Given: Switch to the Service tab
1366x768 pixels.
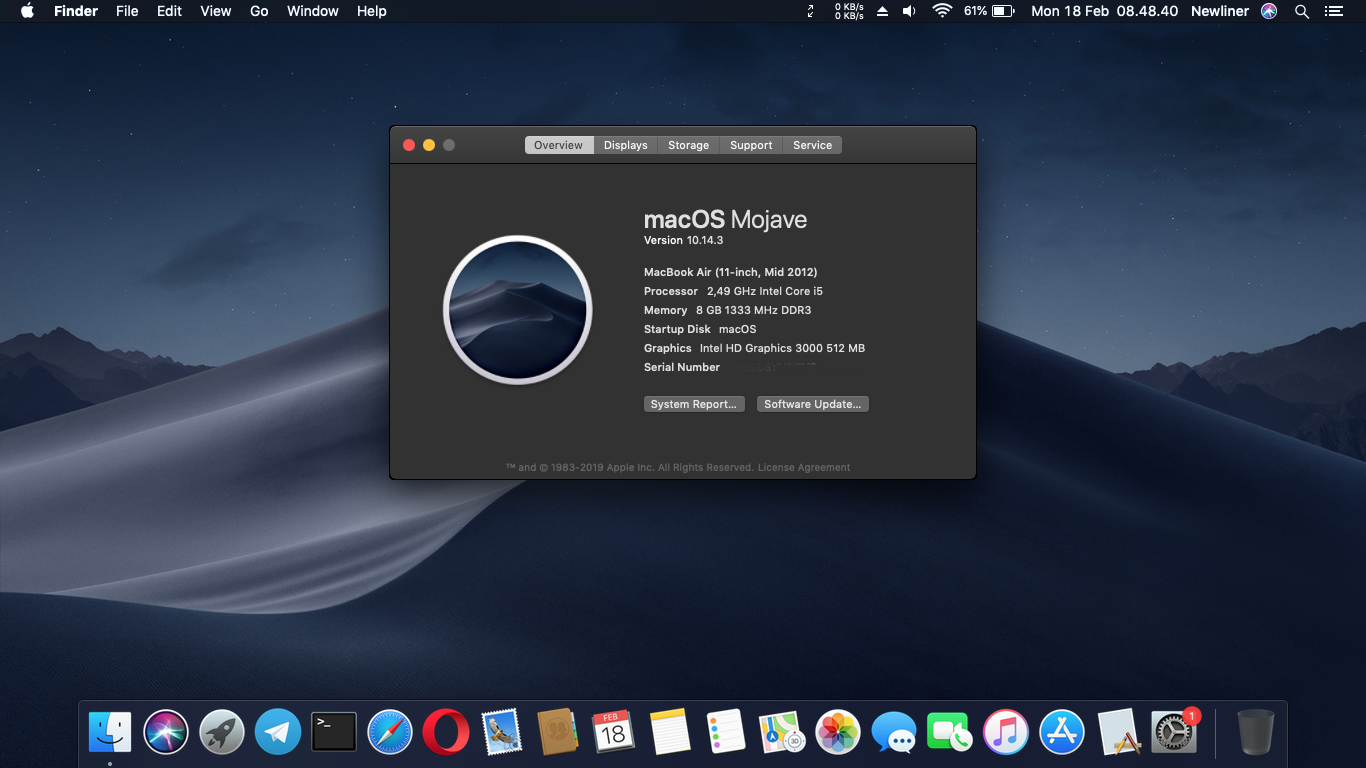Looking at the screenshot, I should click(813, 145).
